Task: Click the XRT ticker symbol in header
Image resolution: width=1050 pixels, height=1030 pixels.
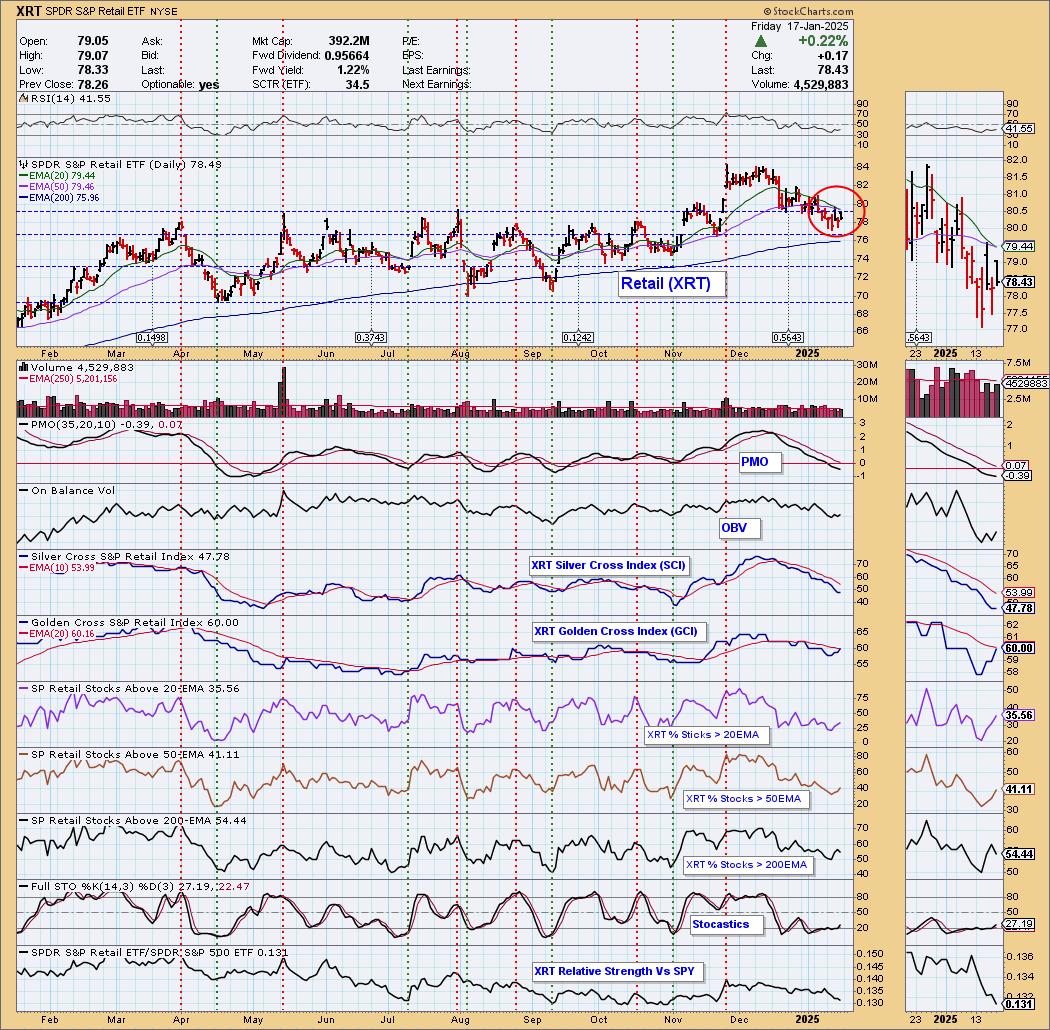Action: tap(28, 11)
